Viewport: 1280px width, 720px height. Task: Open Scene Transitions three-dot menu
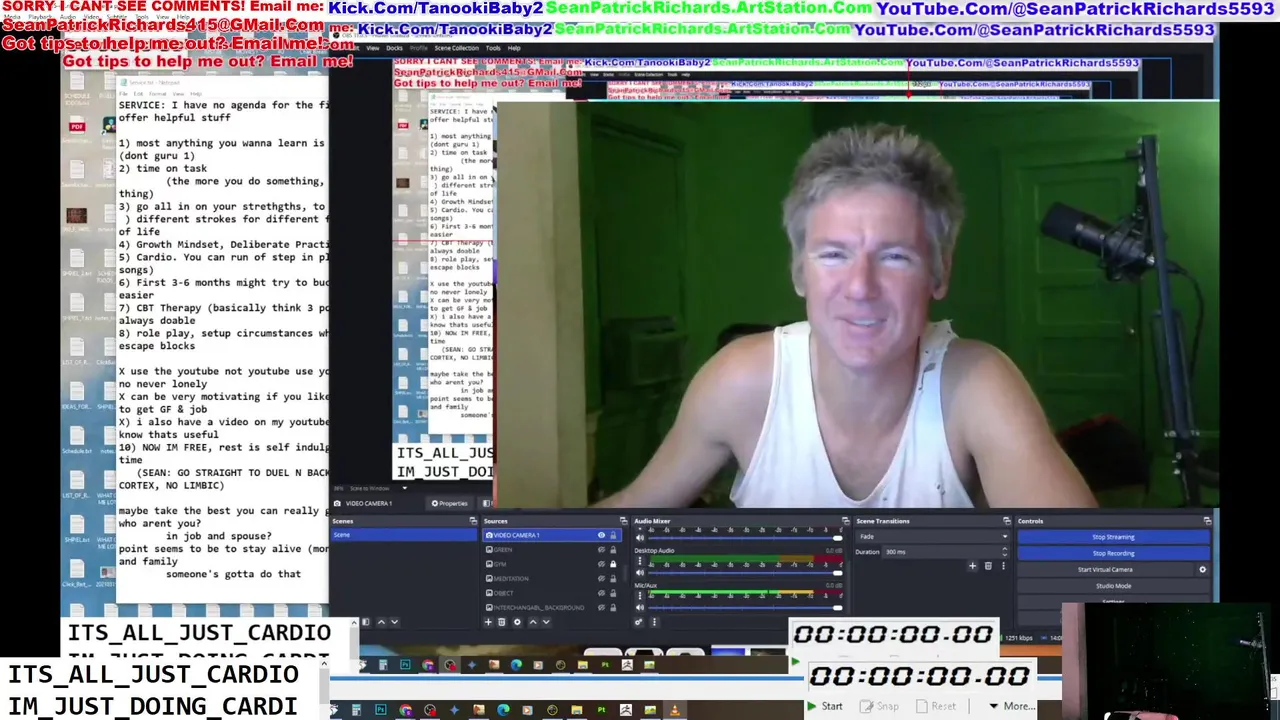click(1003, 566)
